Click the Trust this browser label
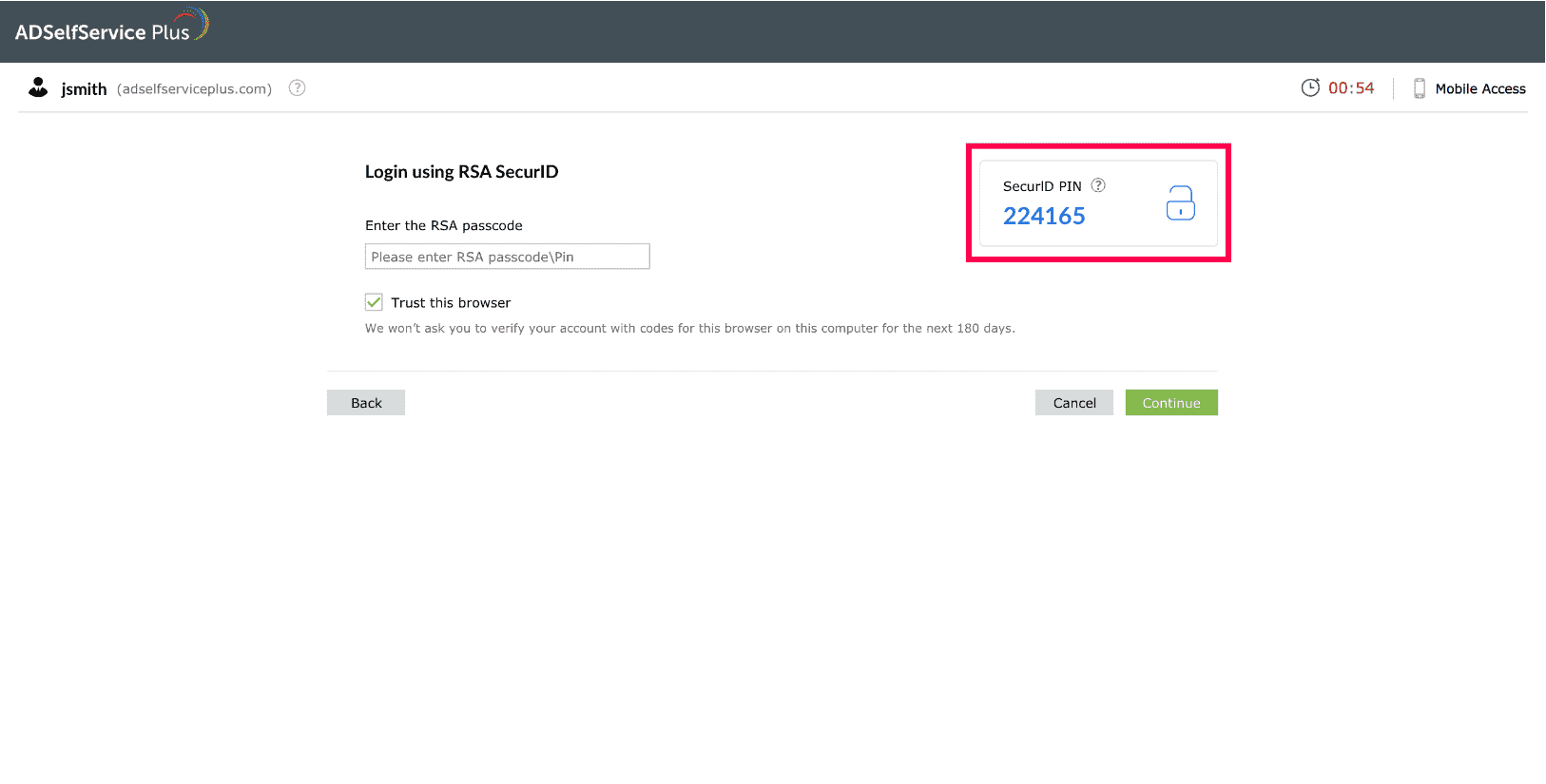This screenshot has width=1546, height=784. [x=451, y=303]
